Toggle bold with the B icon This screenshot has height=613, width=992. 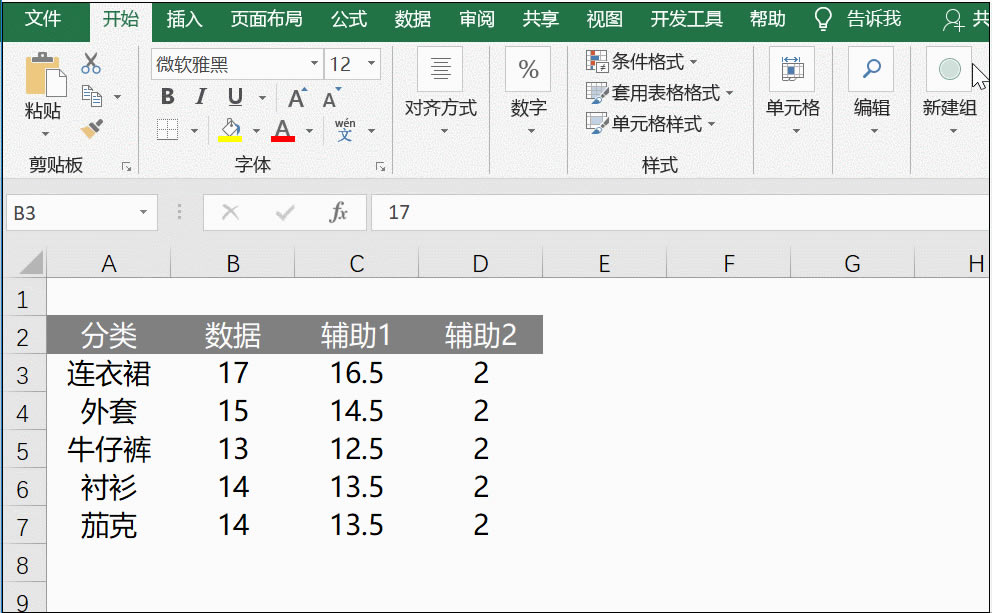click(x=166, y=97)
